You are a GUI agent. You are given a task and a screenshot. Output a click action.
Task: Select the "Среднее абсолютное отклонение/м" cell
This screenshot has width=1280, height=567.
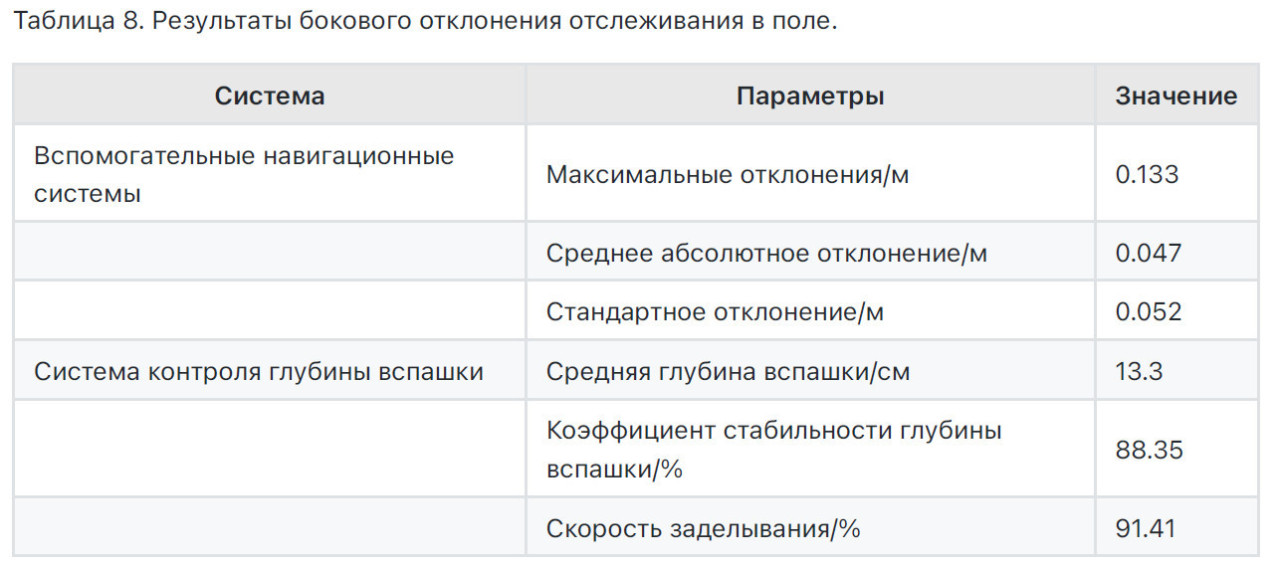click(766, 253)
